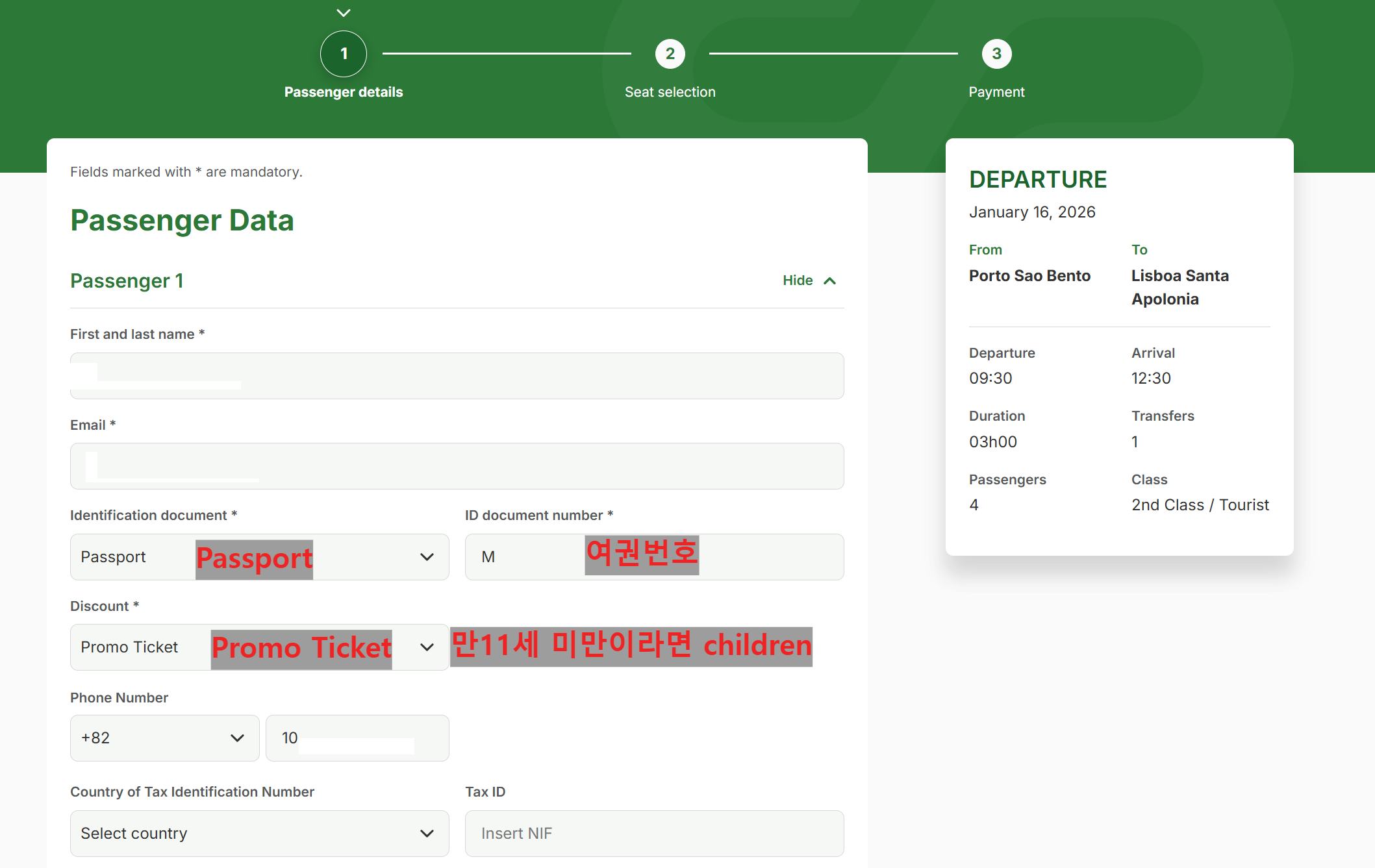Click the step 3 Payment circle
This screenshot has width=1375, height=868.
click(996, 54)
